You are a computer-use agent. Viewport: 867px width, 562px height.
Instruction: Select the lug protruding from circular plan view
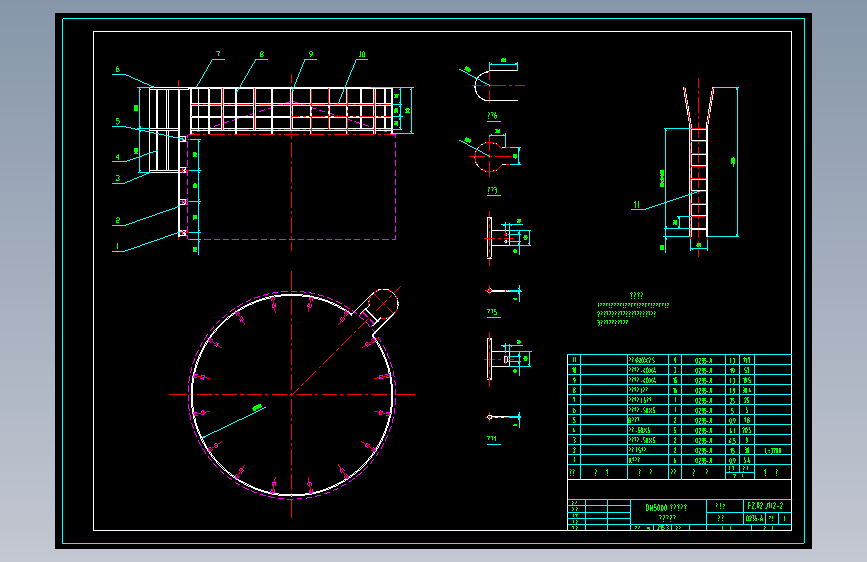pyautogui.click(x=377, y=311)
